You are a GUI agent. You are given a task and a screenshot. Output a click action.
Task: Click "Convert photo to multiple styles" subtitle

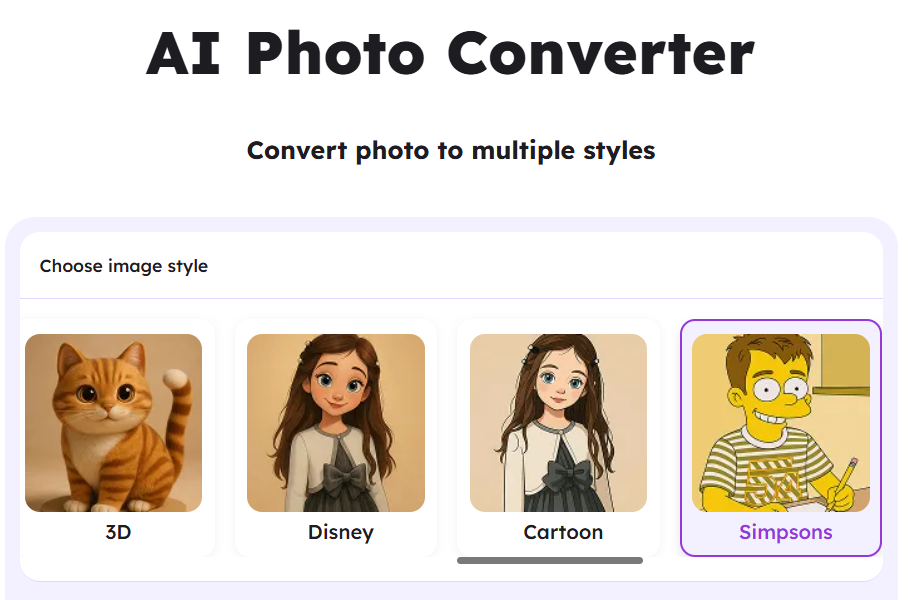(x=451, y=151)
